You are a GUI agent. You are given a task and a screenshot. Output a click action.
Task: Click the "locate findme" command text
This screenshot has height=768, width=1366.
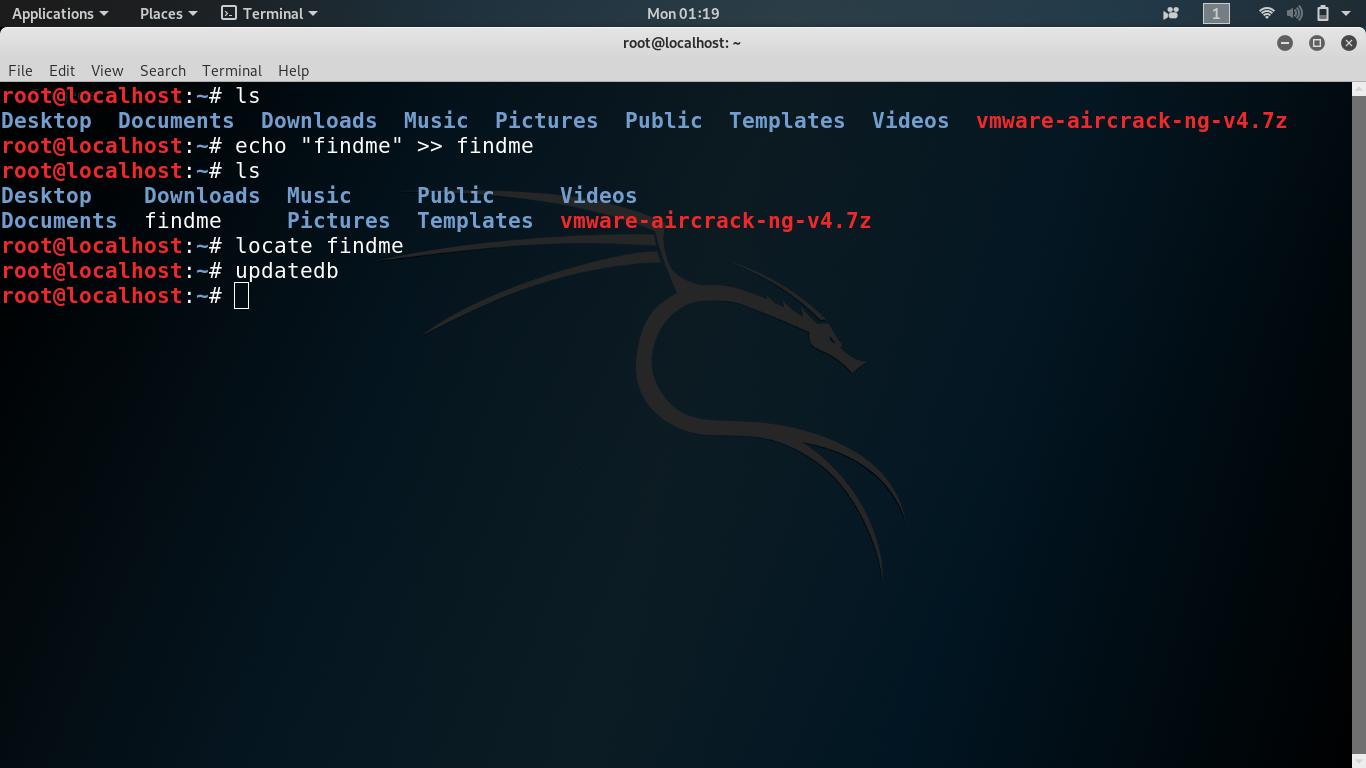click(319, 246)
